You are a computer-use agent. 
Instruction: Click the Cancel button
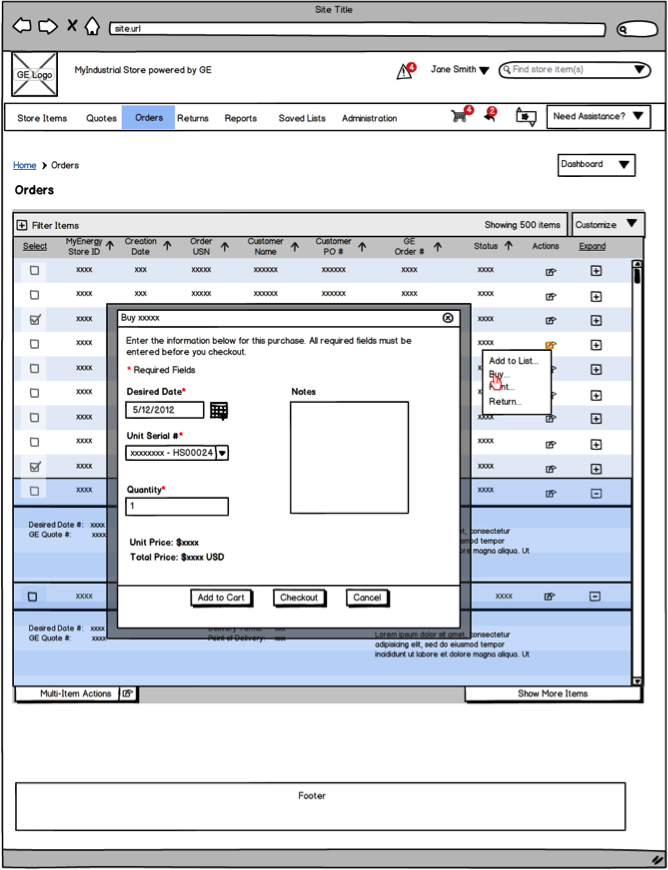[x=367, y=598]
